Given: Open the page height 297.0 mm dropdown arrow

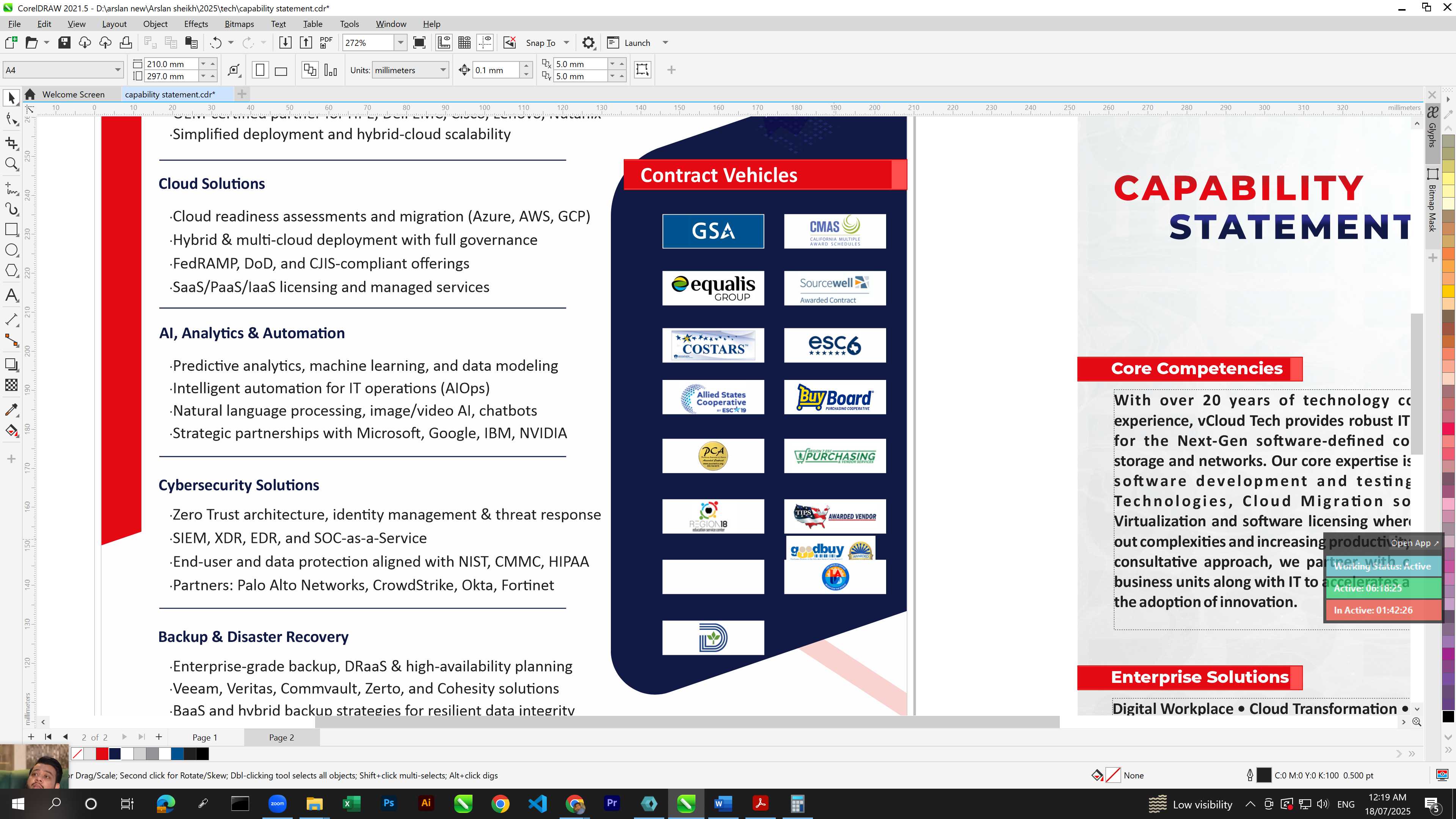Looking at the screenshot, I should 204,76.
